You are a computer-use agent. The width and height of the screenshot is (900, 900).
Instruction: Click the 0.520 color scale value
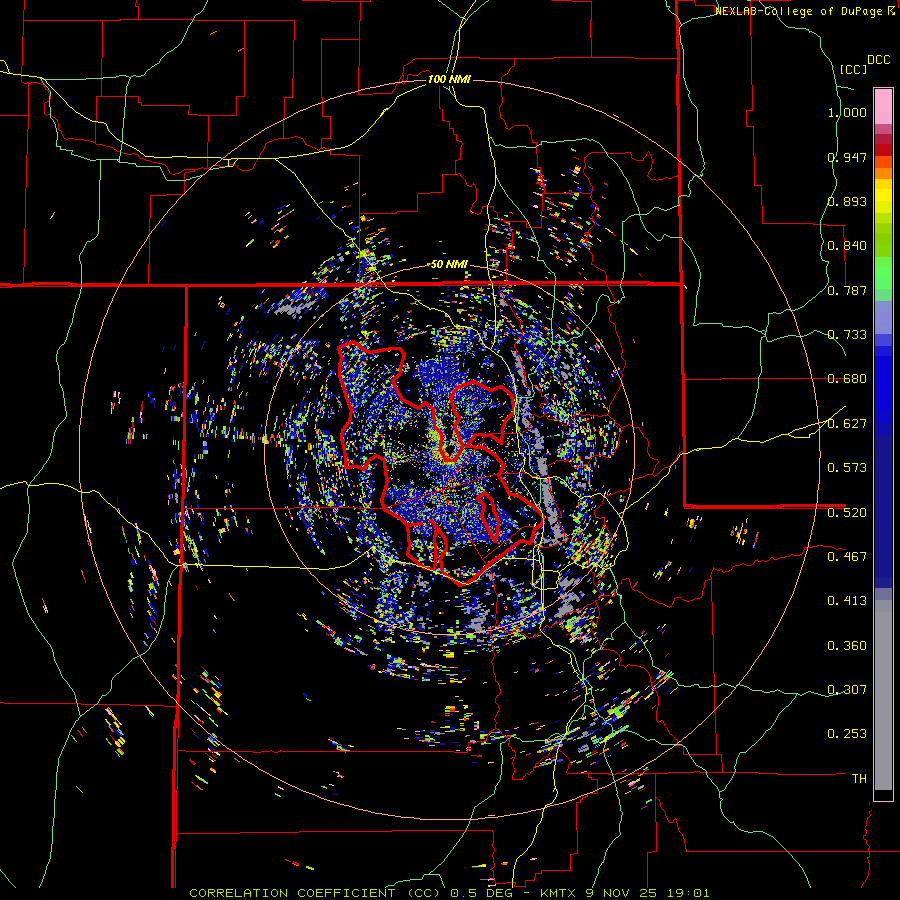click(x=847, y=513)
